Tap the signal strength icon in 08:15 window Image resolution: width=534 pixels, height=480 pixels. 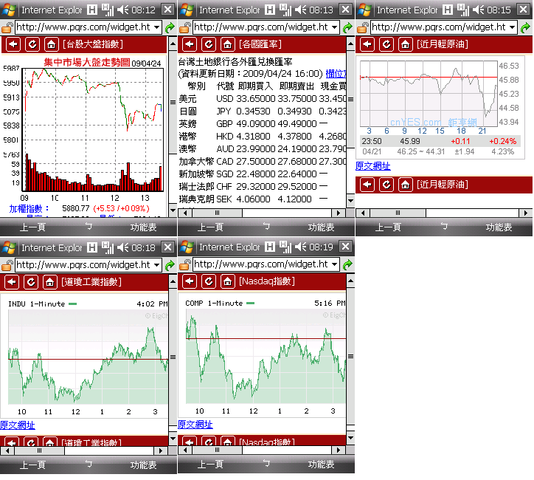[x=464, y=10]
